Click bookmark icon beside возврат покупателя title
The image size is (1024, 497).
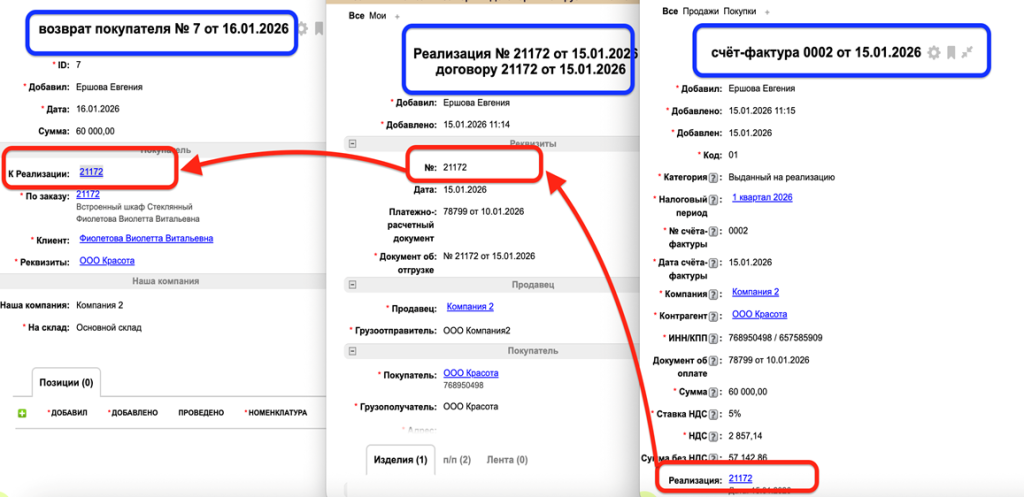pos(319,29)
